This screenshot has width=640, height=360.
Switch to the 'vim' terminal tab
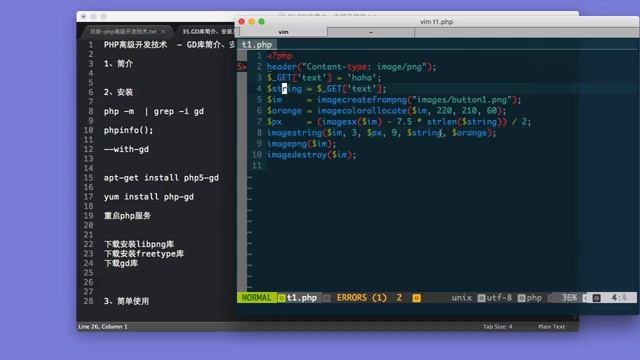tap(283, 32)
